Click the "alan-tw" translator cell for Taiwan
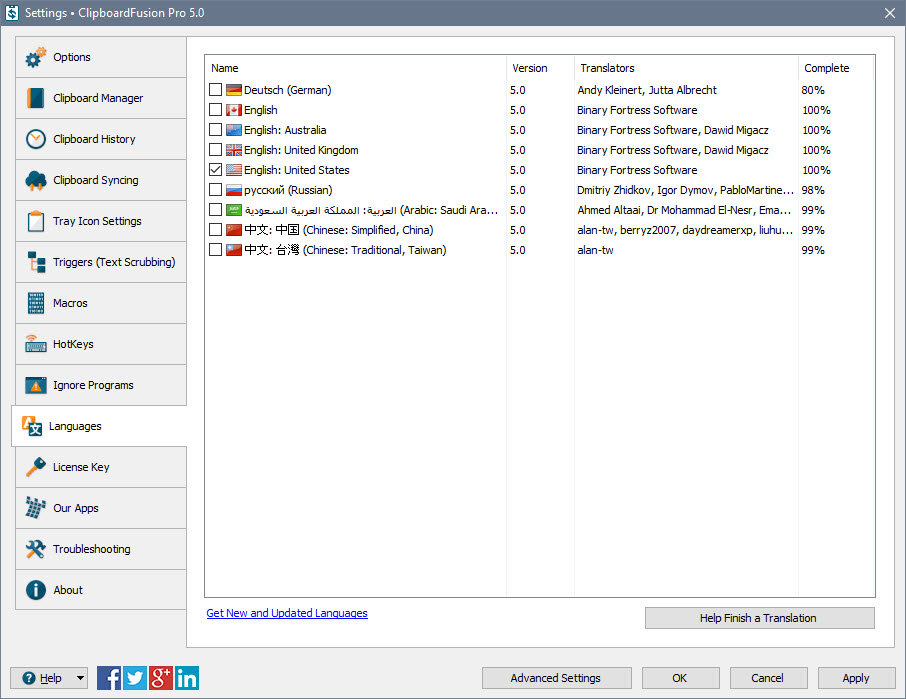 click(x=595, y=250)
